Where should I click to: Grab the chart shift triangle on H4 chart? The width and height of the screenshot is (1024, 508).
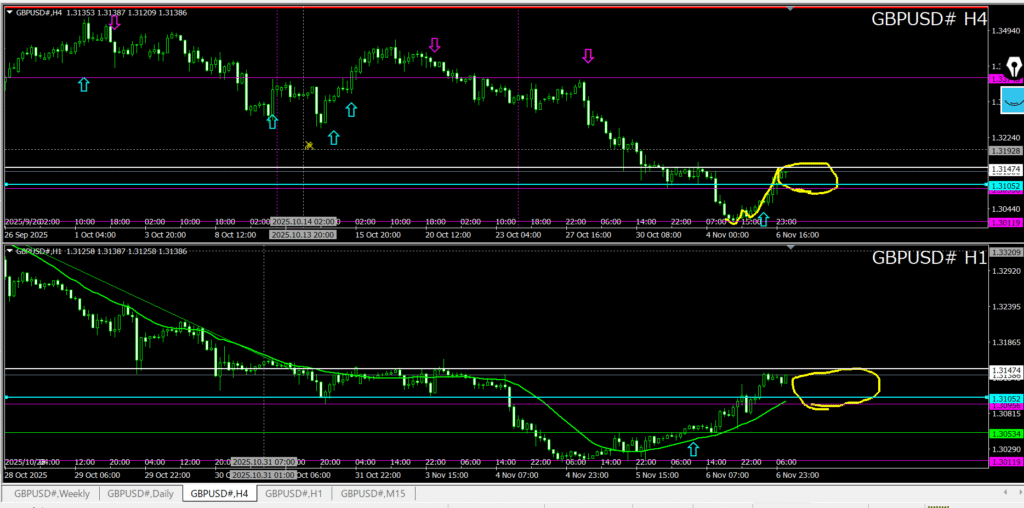[x=790, y=8]
